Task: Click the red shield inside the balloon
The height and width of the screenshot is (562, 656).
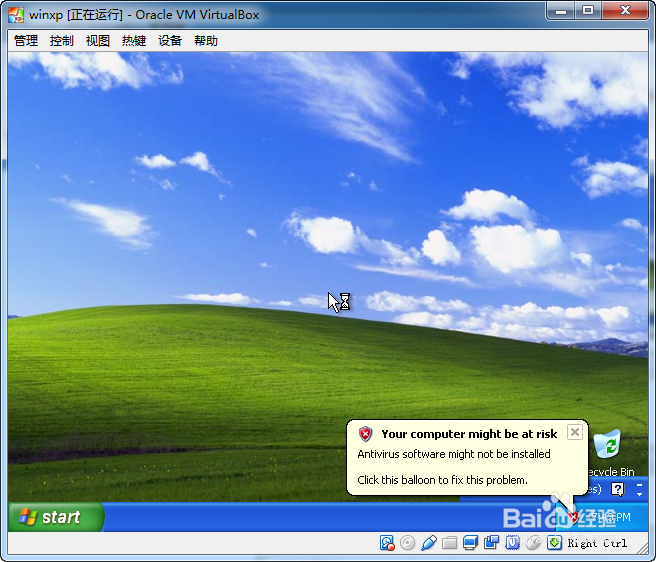Action: pyautogui.click(x=365, y=434)
